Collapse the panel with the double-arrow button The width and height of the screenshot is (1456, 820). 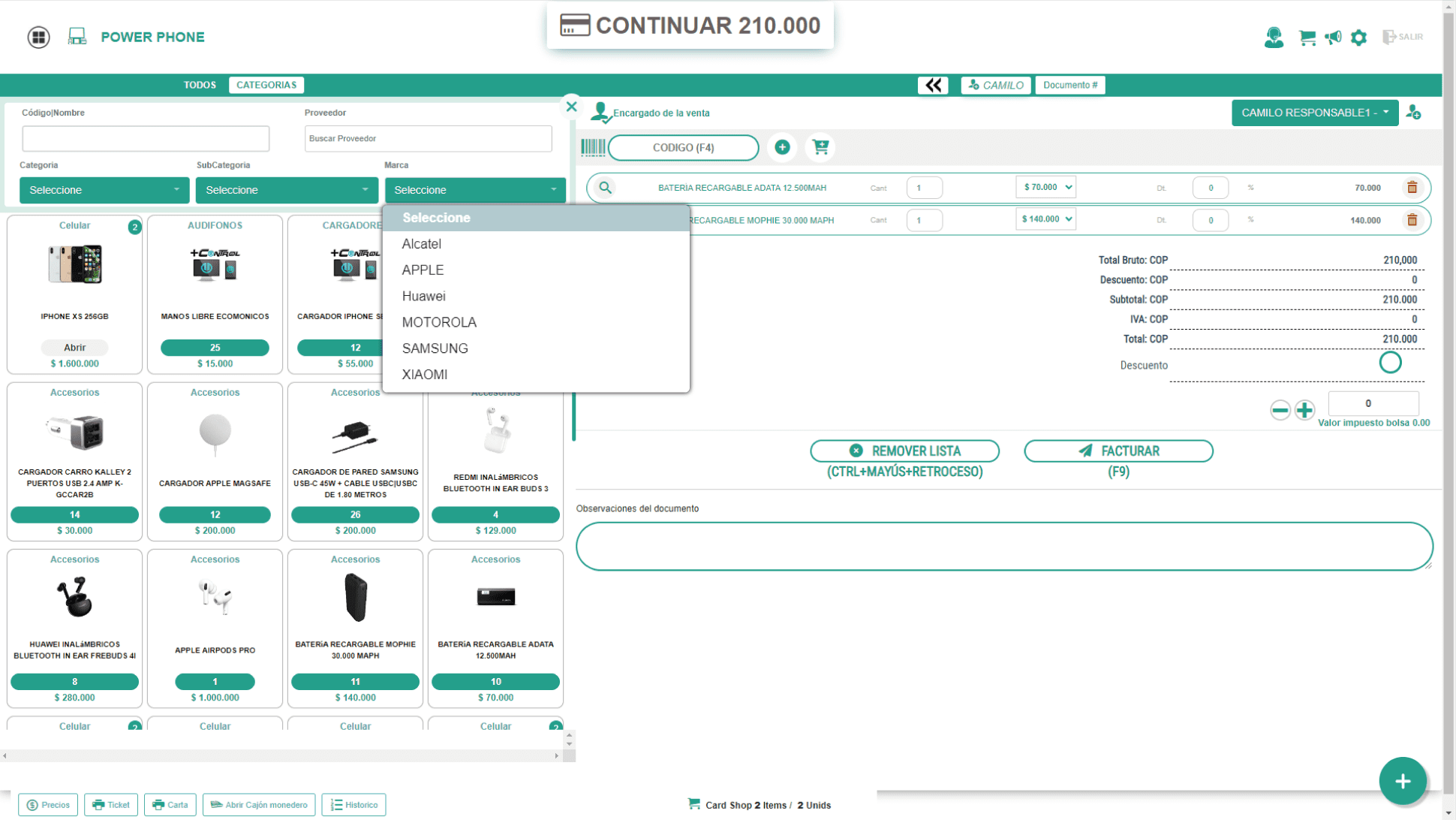(x=933, y=85)
